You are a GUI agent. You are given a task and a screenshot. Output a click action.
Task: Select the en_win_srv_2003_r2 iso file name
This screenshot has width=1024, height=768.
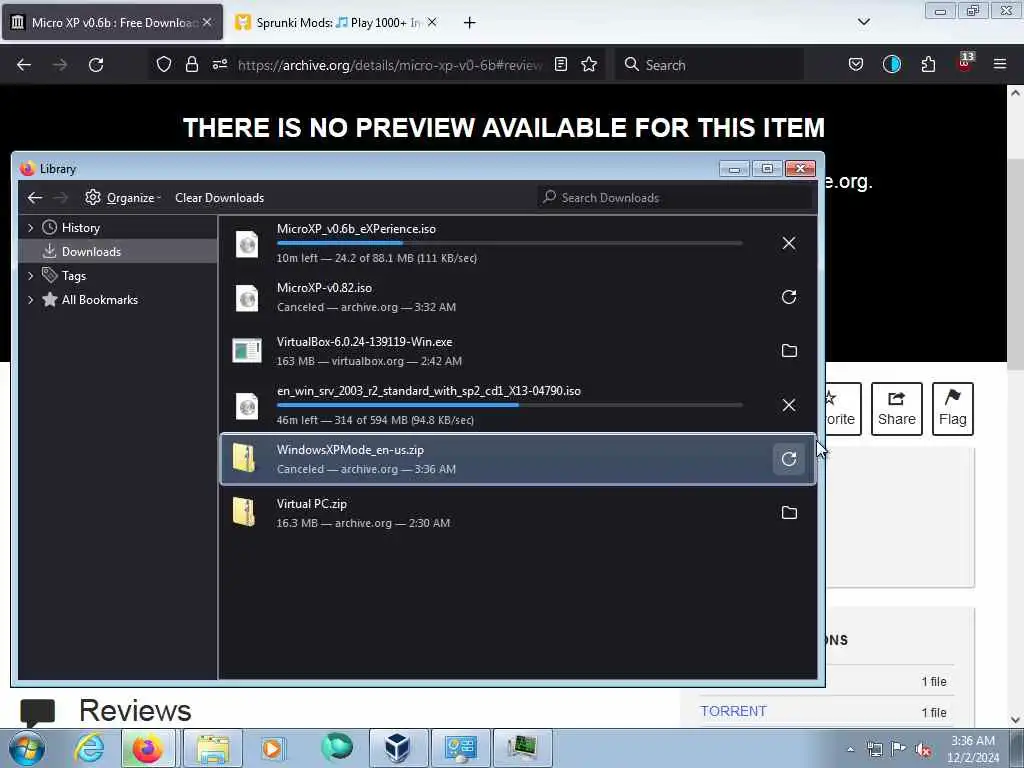click(x=428, y=391)
